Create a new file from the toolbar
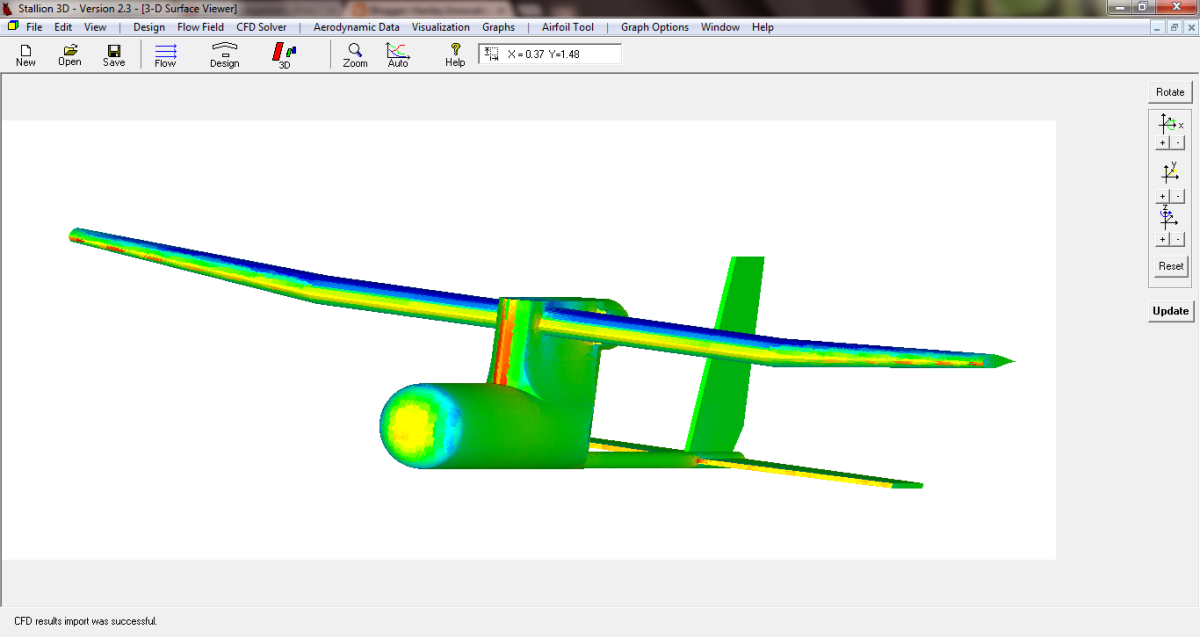Screen dimensions: 1200x637 (x=25, y=52)
